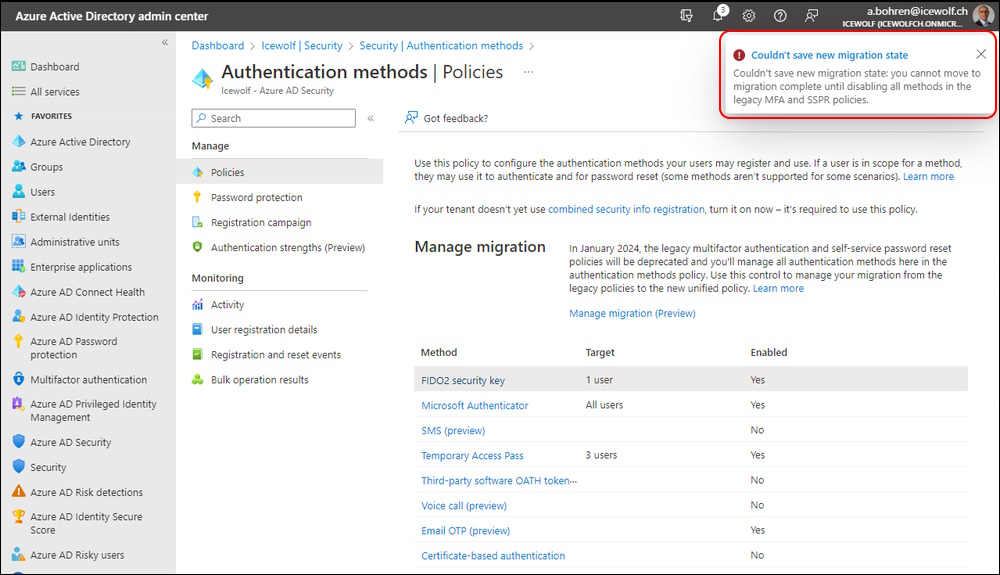
Task: Go to Azure Active Directory
Action: (80, 142)
